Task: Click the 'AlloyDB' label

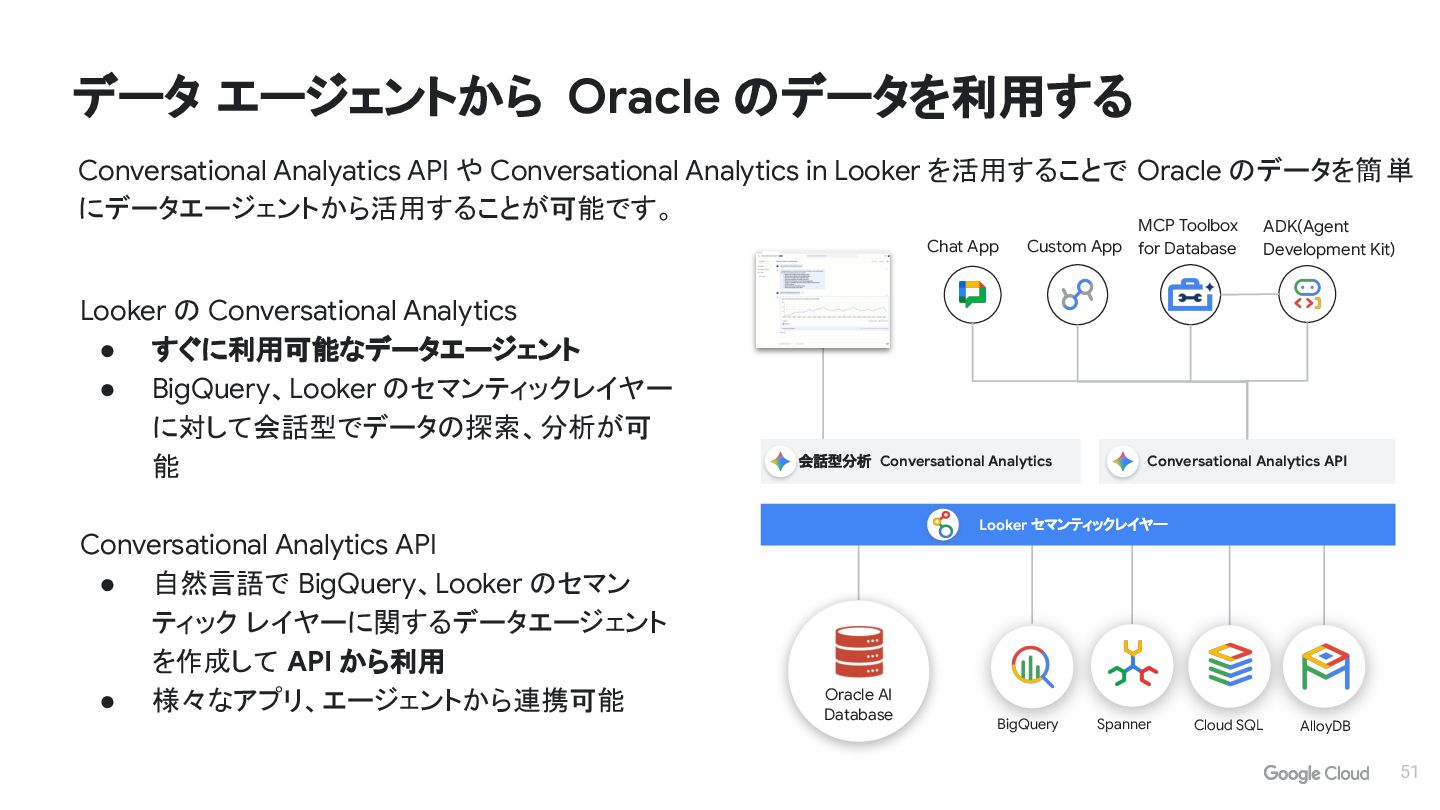Action: [1325, 726]
